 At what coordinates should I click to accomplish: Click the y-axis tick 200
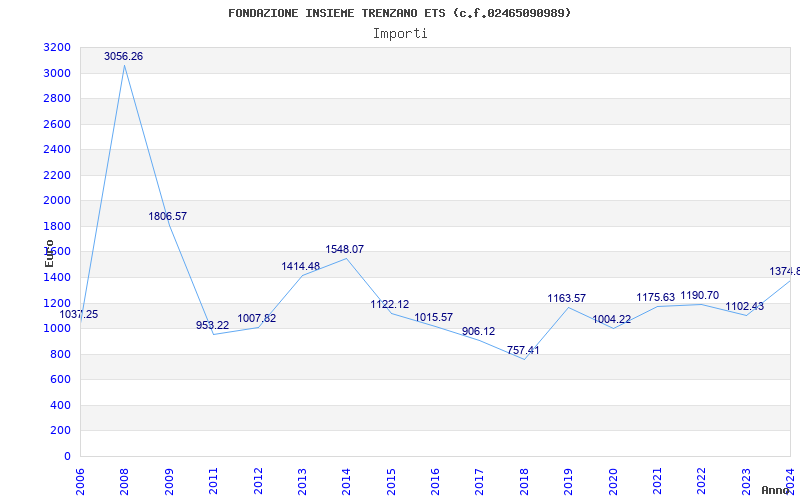(61, 431)
